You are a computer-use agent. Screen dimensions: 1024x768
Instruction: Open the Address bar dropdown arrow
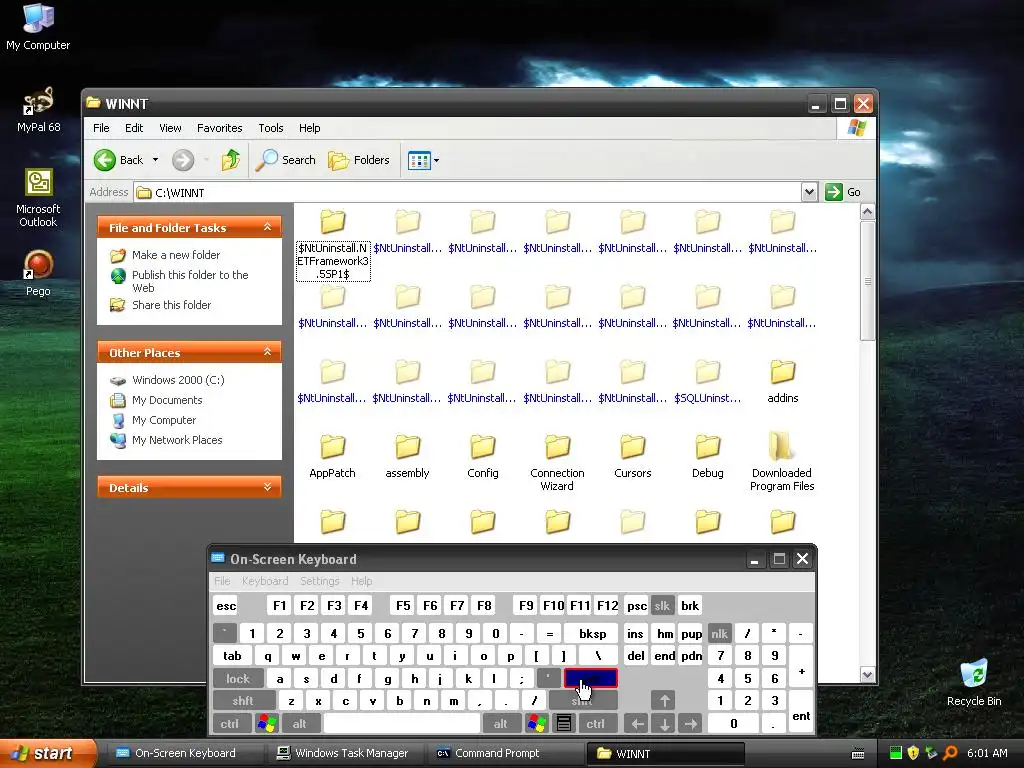pos(809,192)
